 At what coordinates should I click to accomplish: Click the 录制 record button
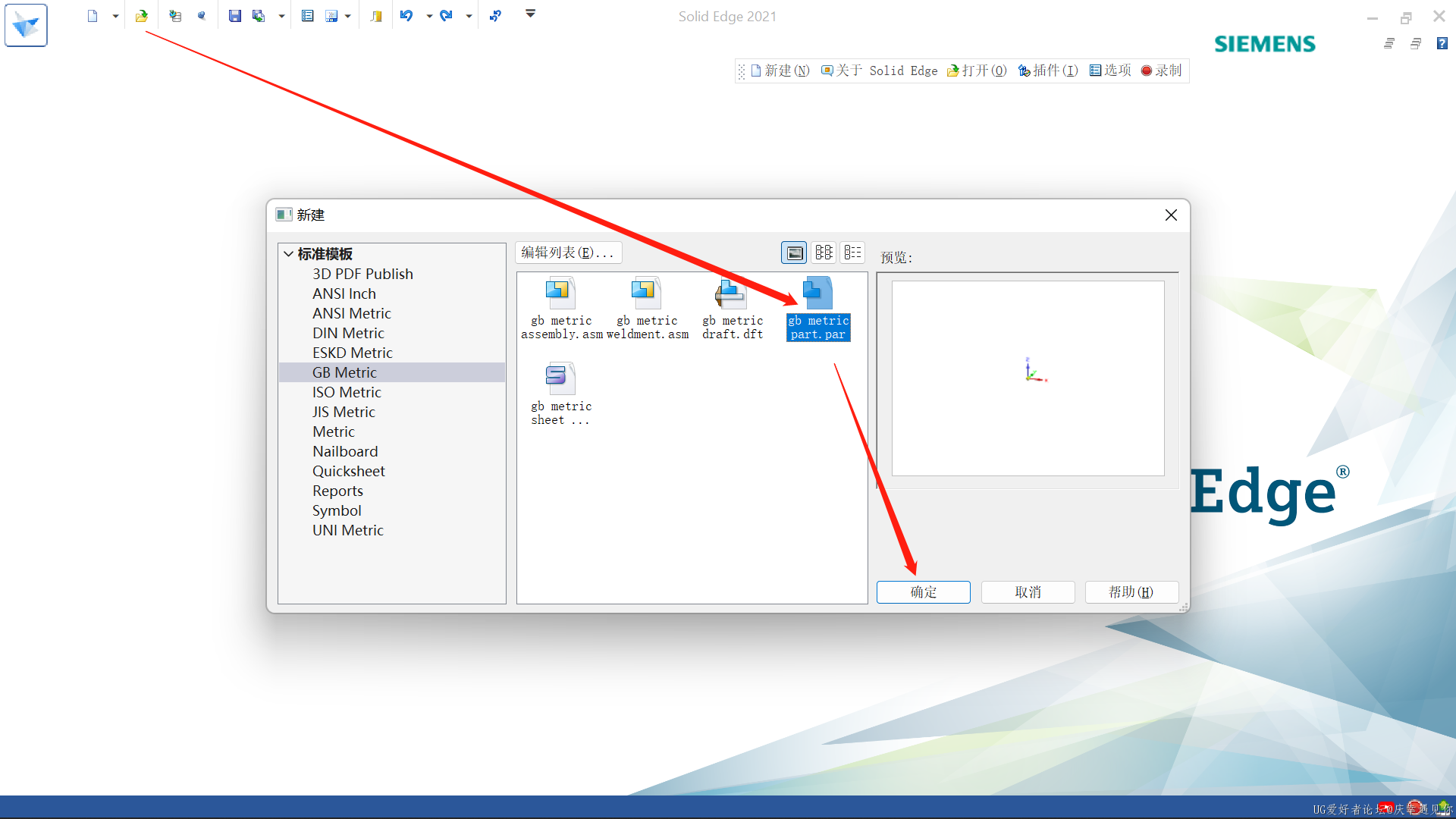[x=1162, y=71]
